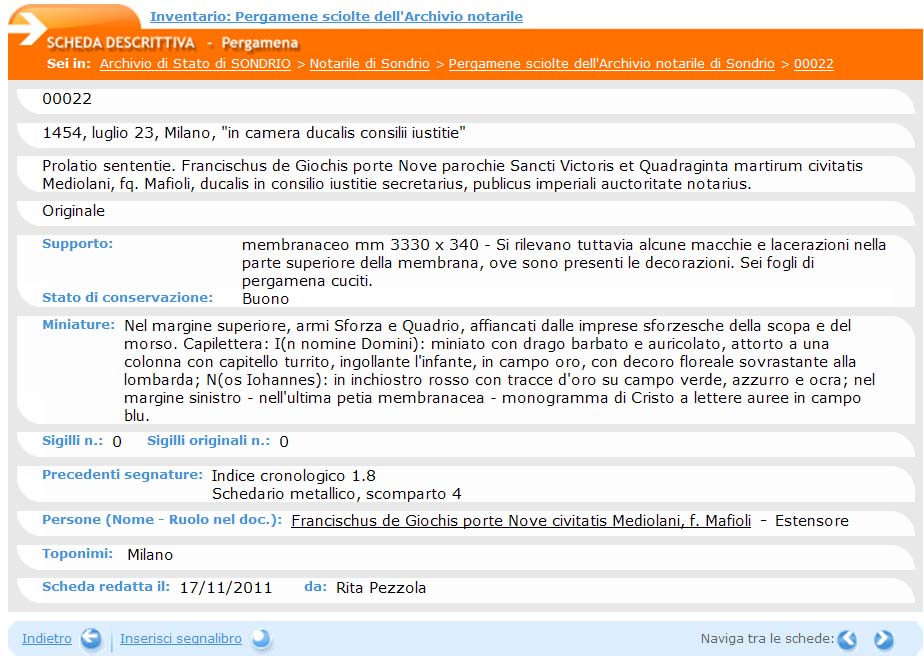Click the 'Sigilli n.:' label
This screenshot has width=924, height=663.
[x=72, y=441]
